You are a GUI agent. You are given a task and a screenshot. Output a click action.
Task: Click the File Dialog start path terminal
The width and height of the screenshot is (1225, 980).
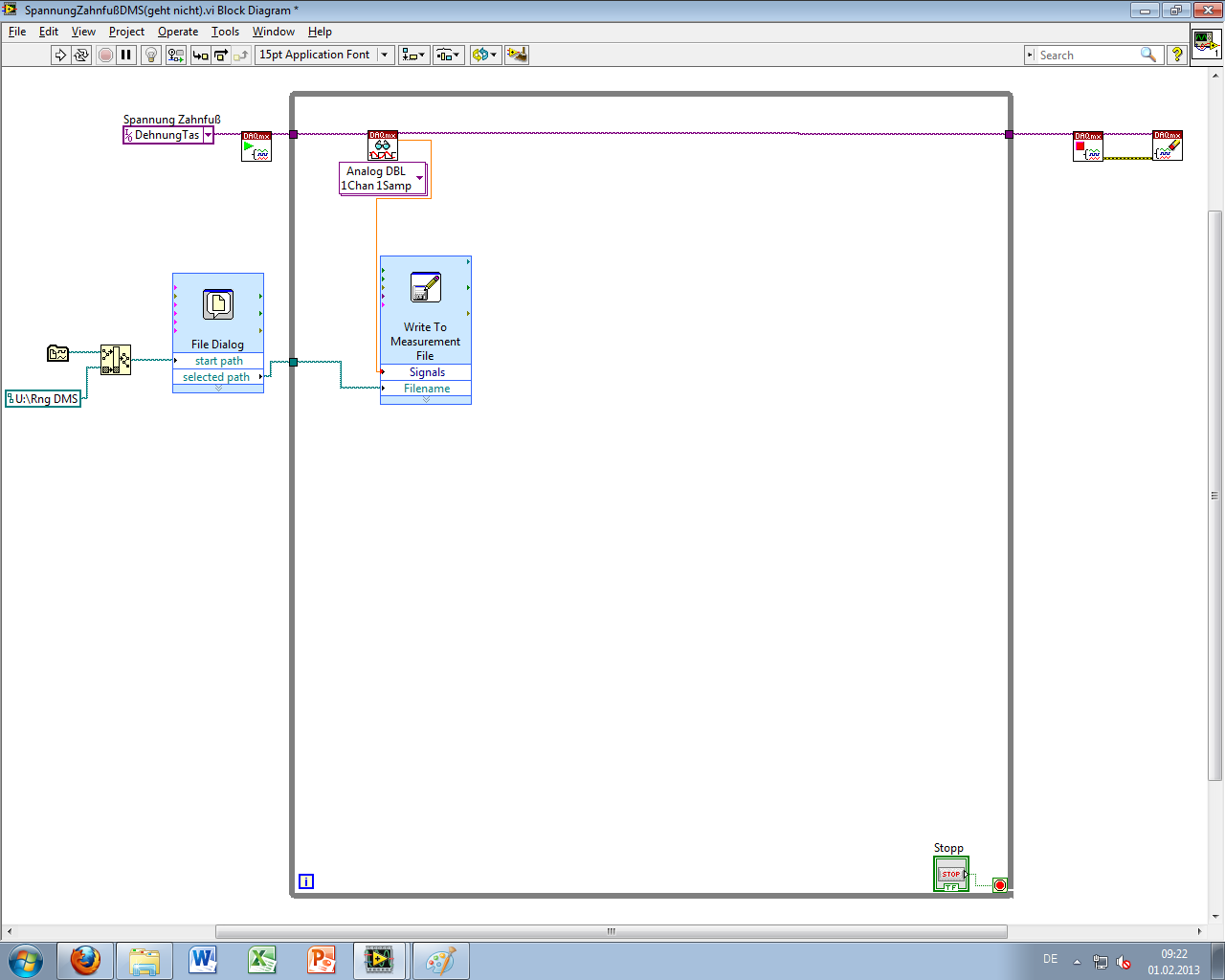pos(218,361)
